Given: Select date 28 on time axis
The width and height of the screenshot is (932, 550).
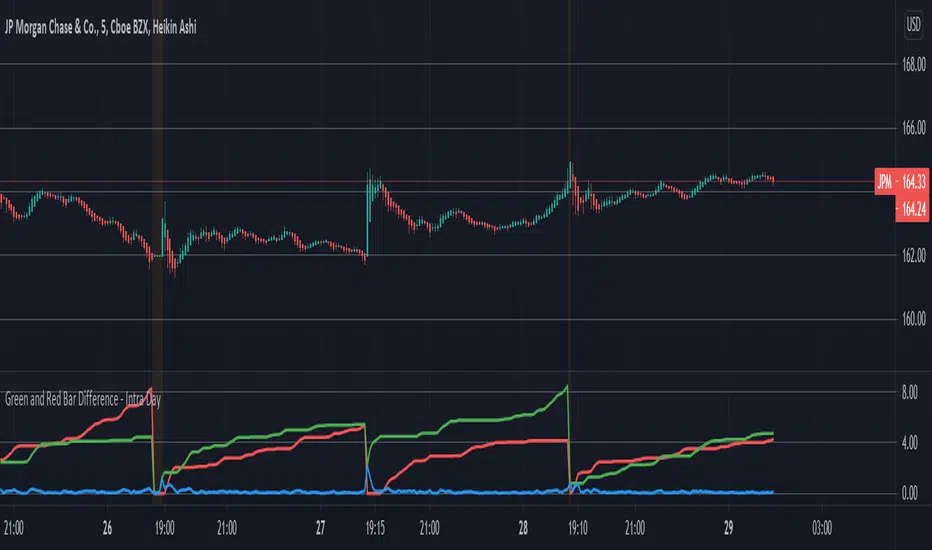Looking at the screenshot, I should point(522,528).
